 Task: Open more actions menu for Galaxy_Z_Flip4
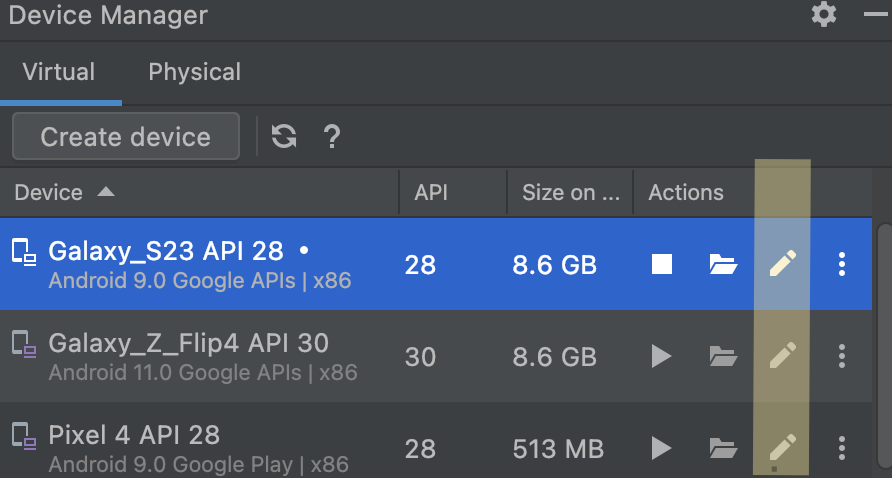point(842,355)
